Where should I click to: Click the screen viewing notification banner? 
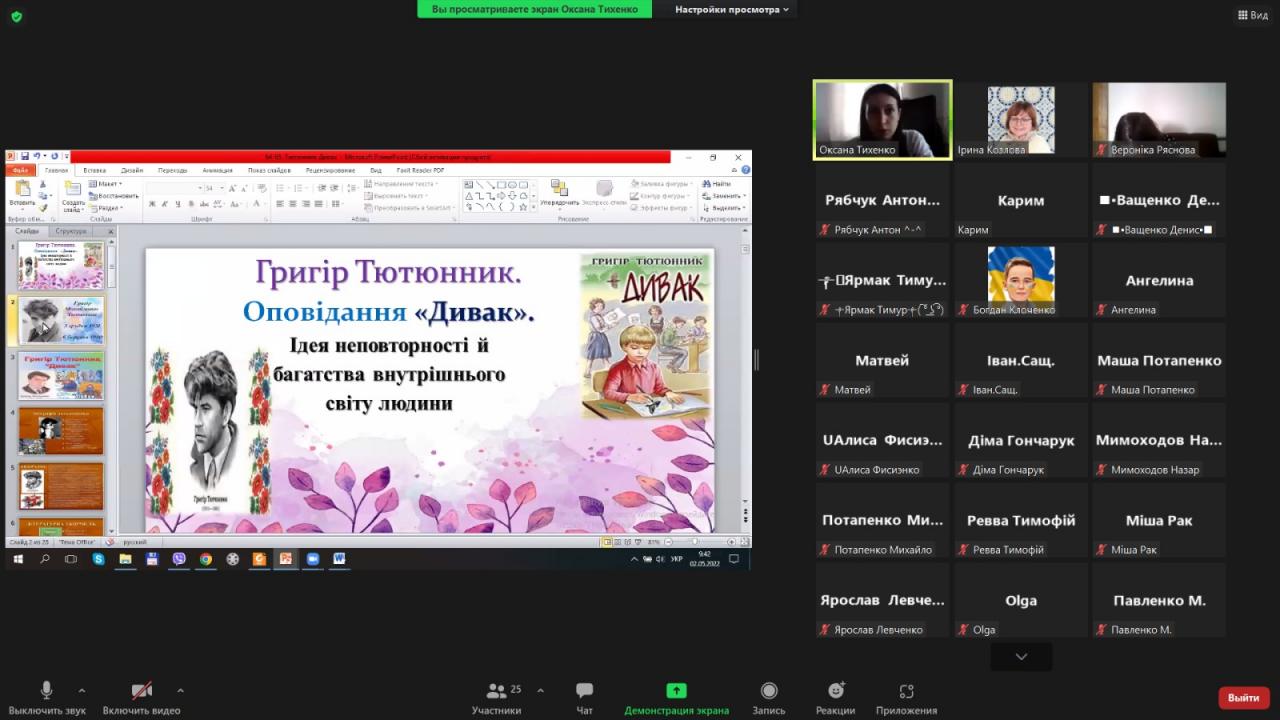(534, 9)
